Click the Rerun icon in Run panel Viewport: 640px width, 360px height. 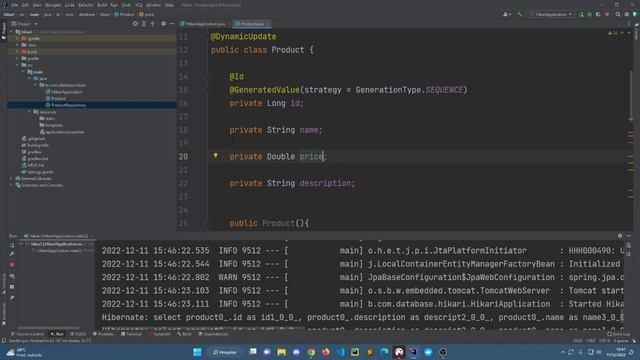click(x=12, y=244)
